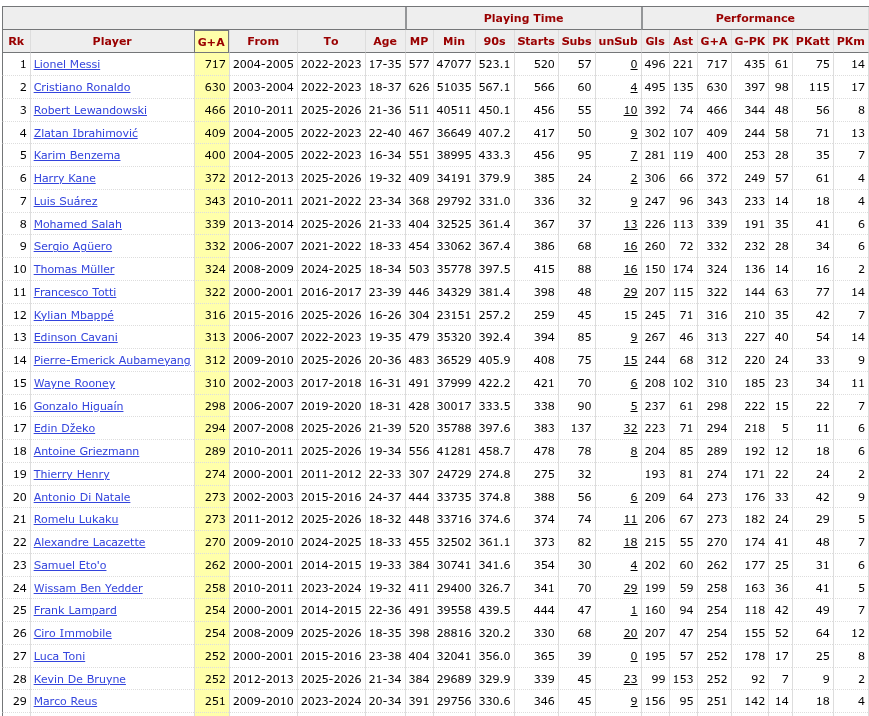869x716 pixels.
Task: Open Ciro Immobile's unSub value 20
Action: [630, 633]
